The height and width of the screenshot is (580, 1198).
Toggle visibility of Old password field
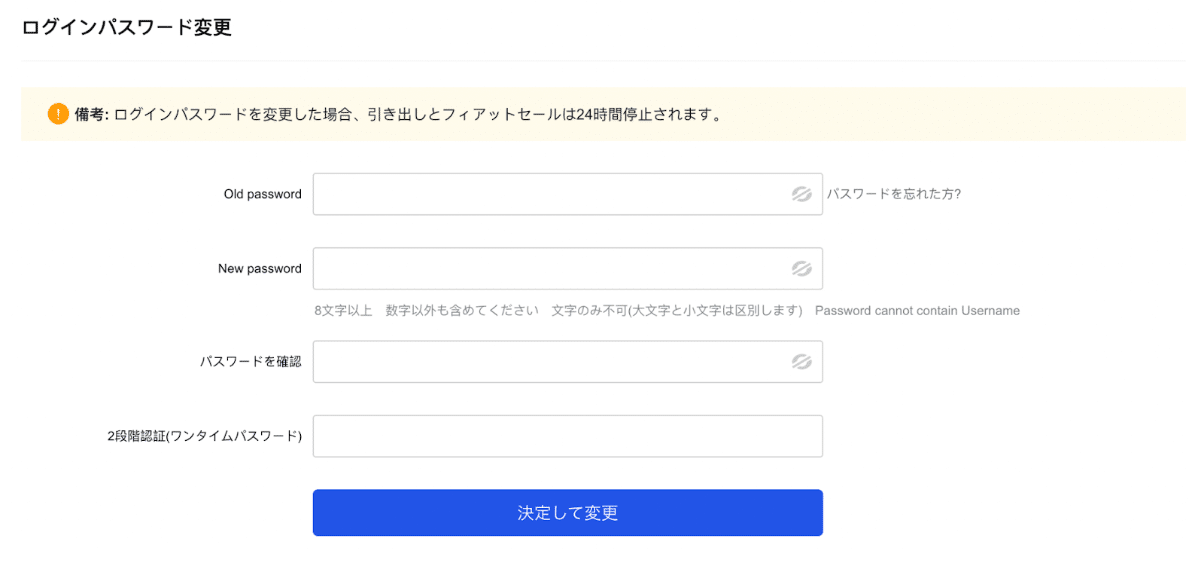click(x=801, y=194)
